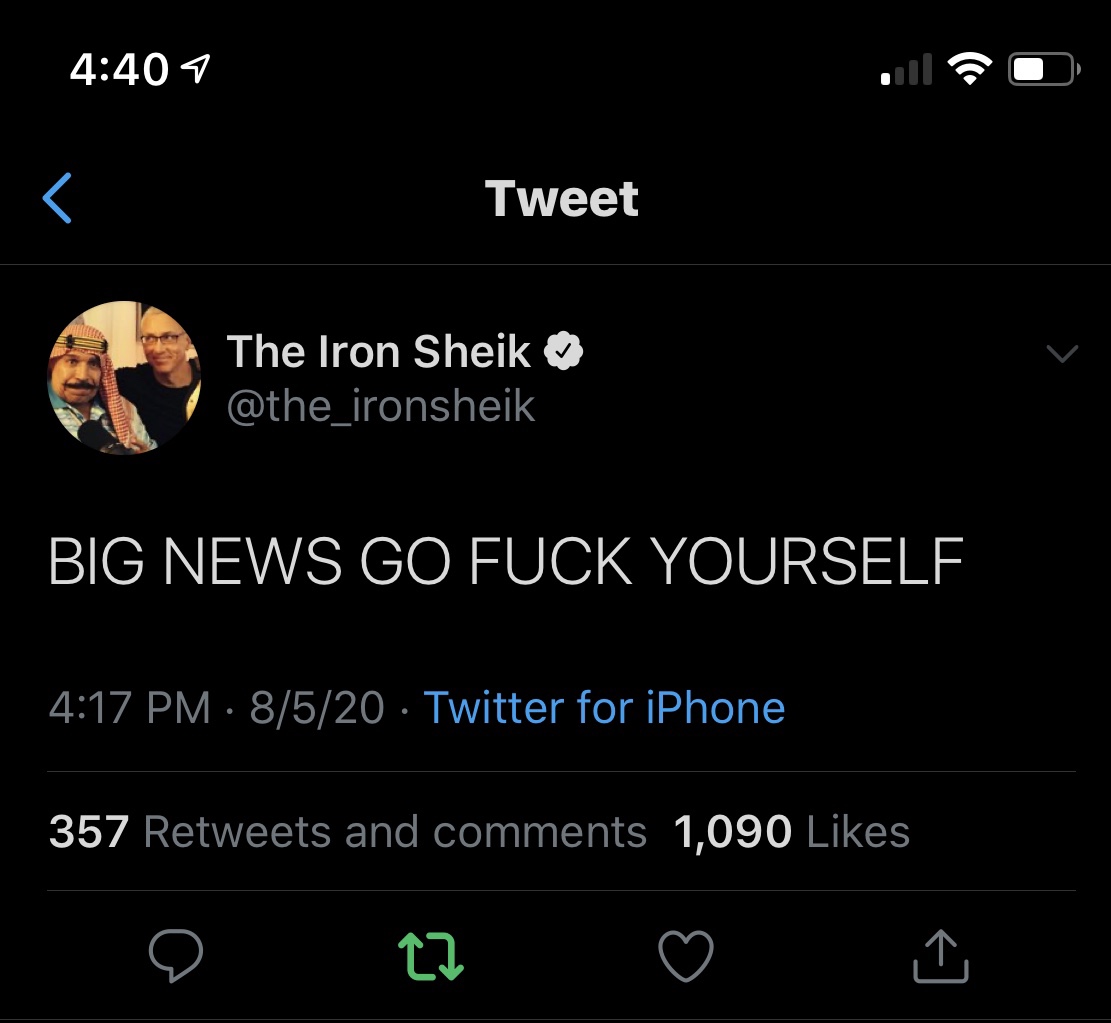
Task: Open The Iron Sheik display name
Action: (379, 351)
